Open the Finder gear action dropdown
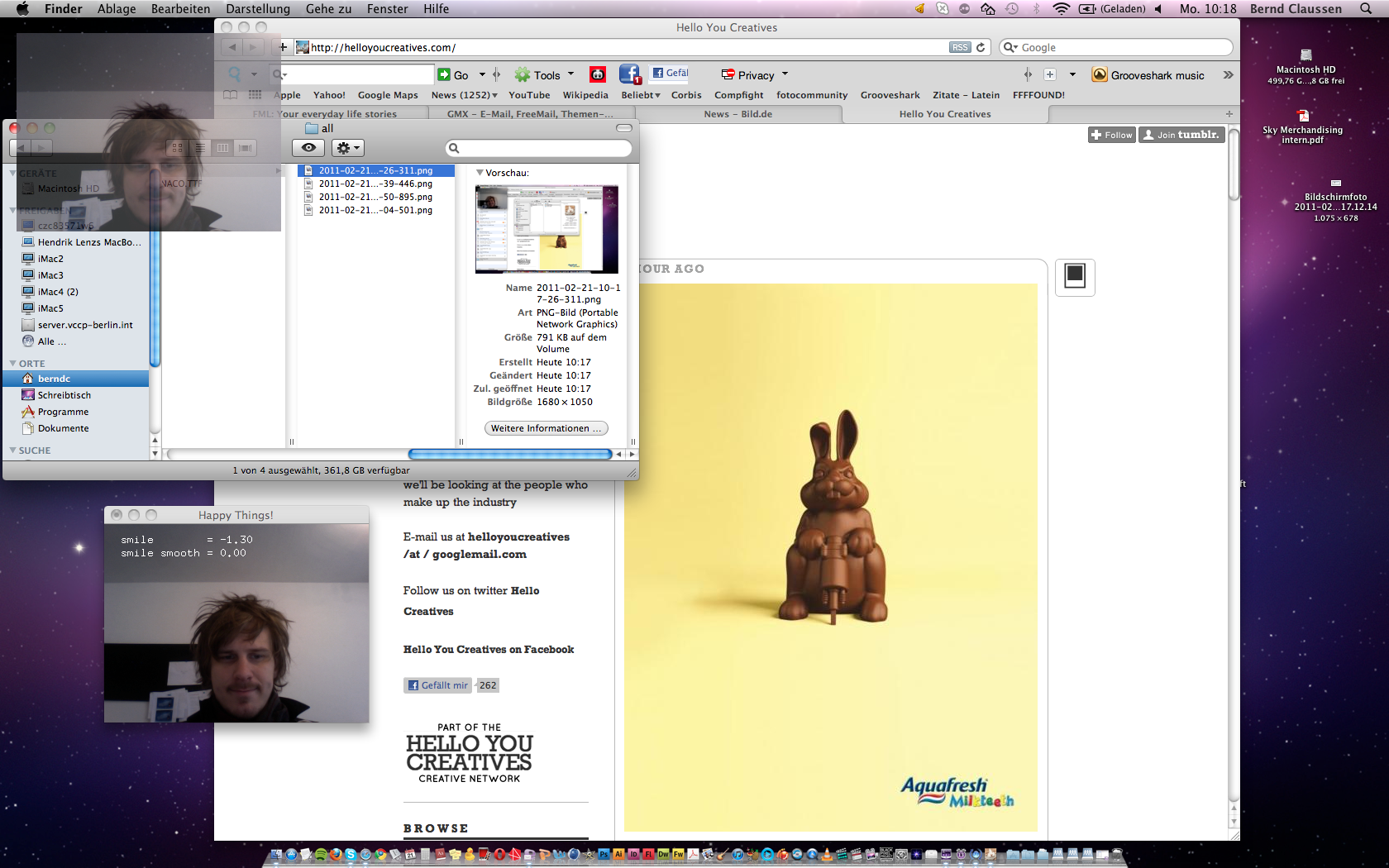 [347, 148]
